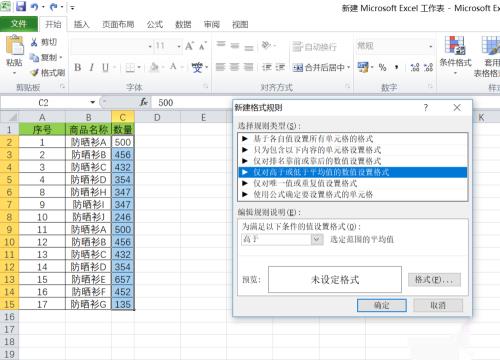
Task: Click column D header
Action: [157, 117]
